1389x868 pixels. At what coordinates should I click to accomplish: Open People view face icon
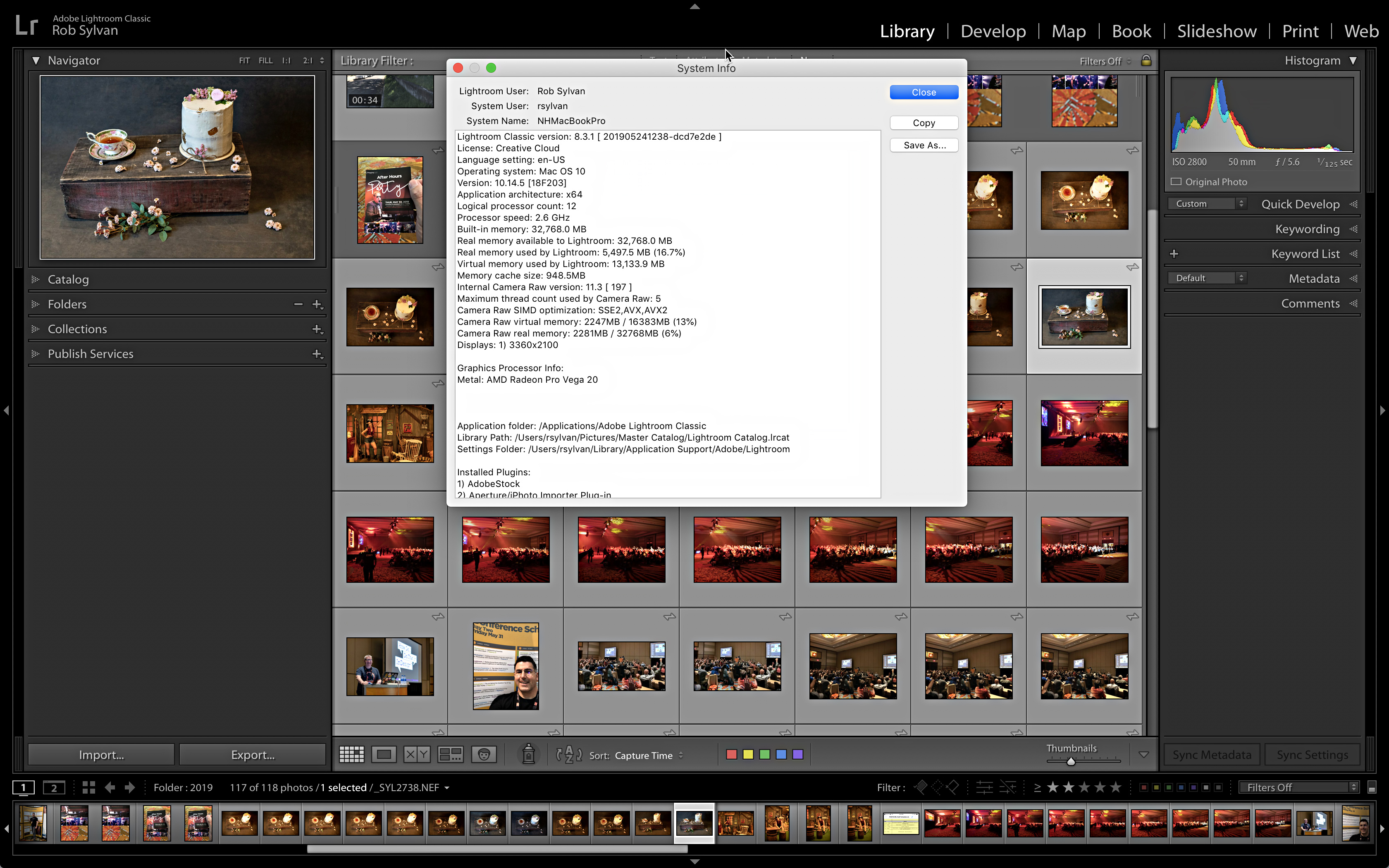[x=484, y=754]
